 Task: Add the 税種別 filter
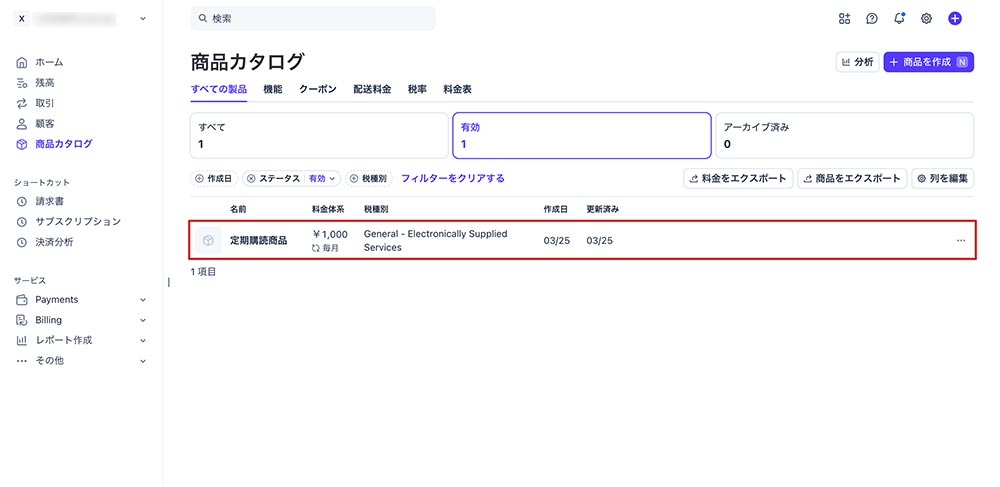369,178
